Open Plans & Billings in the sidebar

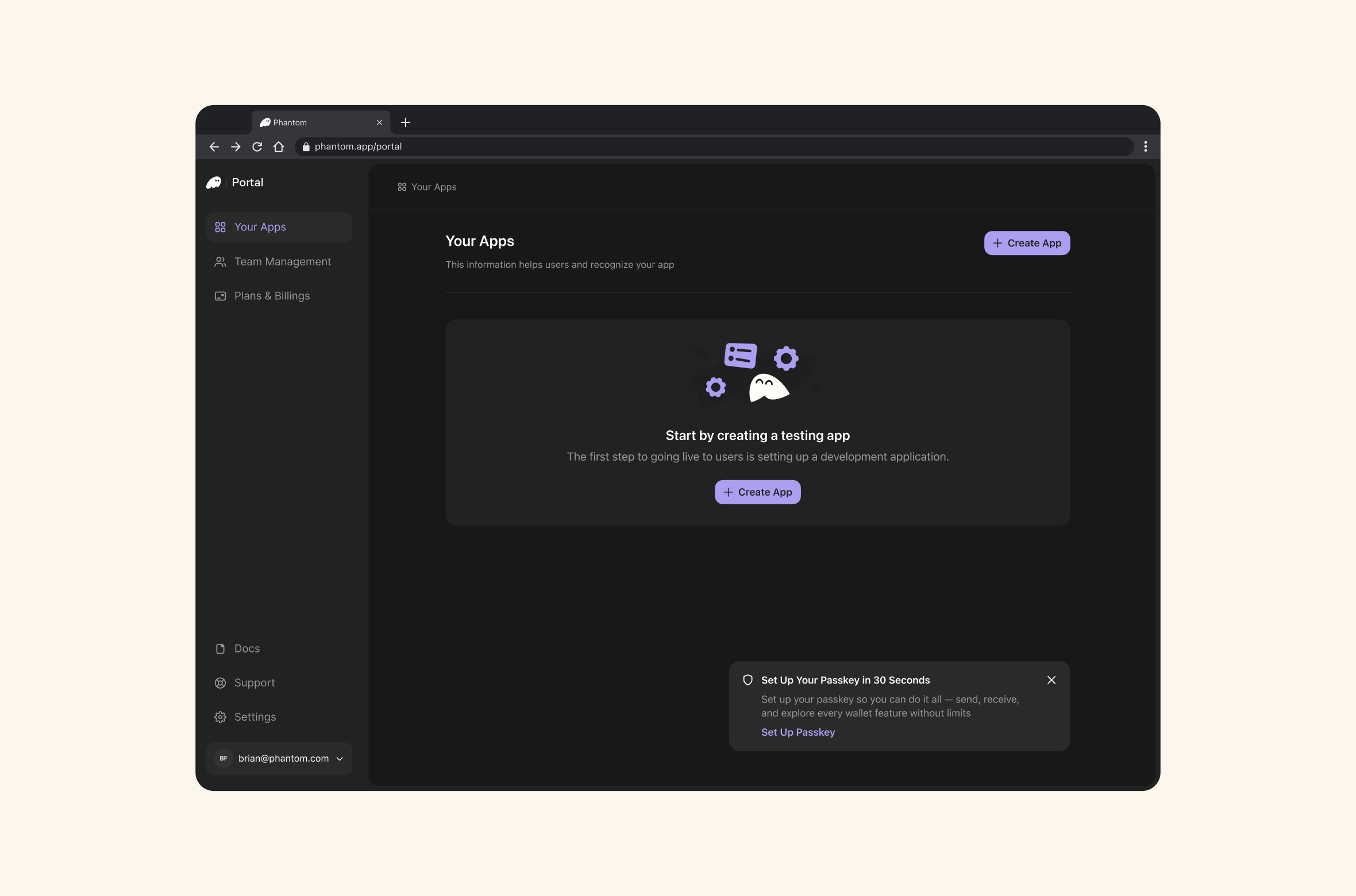(279, 296)
